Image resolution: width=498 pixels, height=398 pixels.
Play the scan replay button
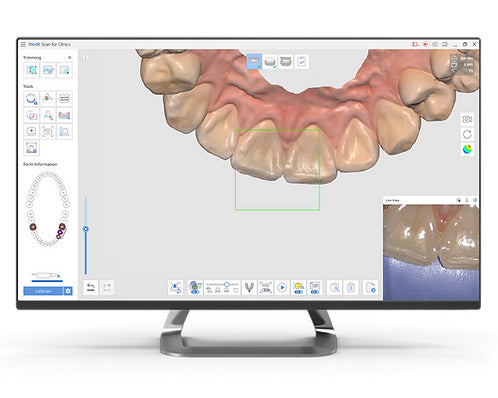pos(282,287)
